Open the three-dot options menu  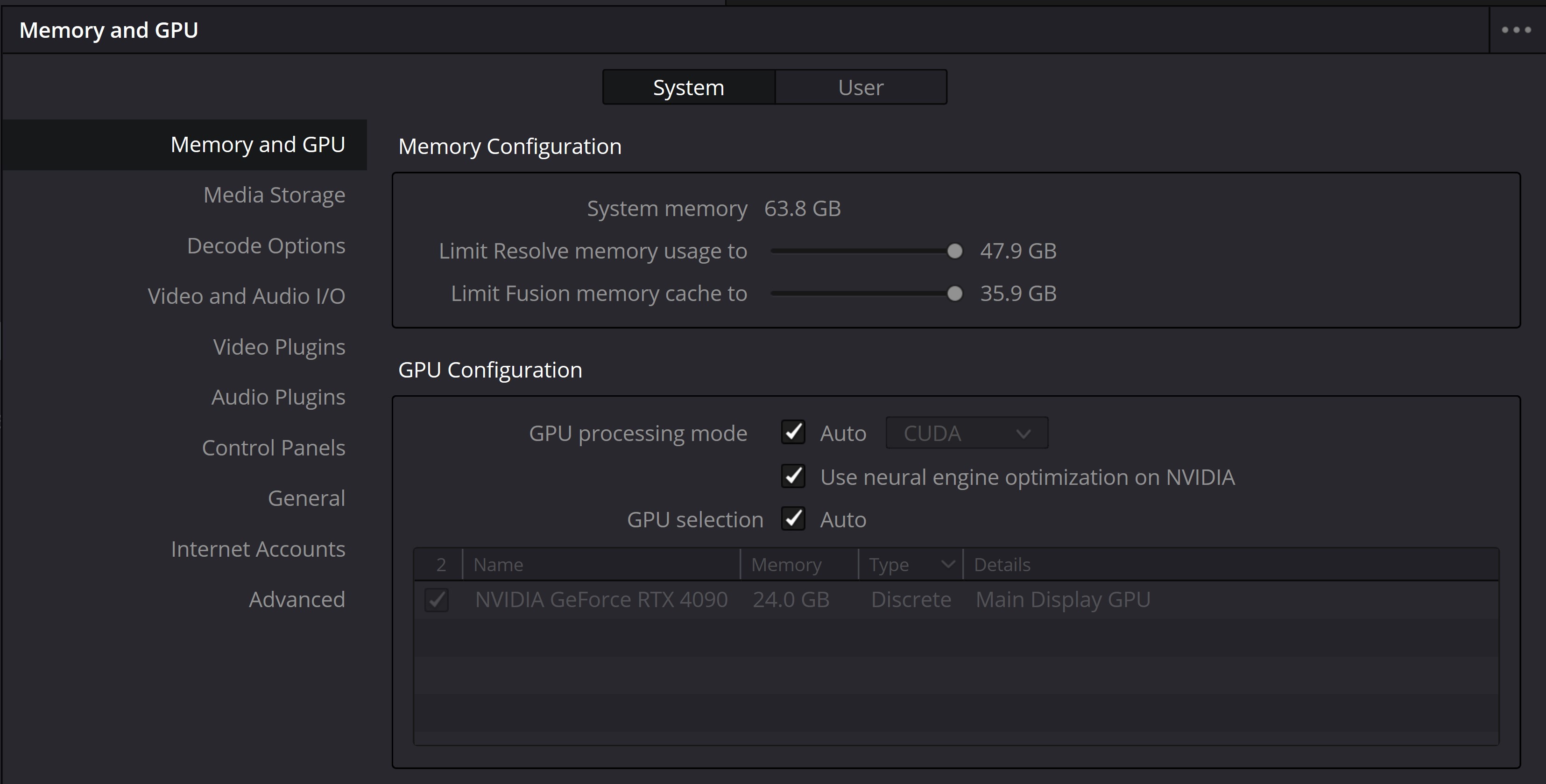point(1517,30)
